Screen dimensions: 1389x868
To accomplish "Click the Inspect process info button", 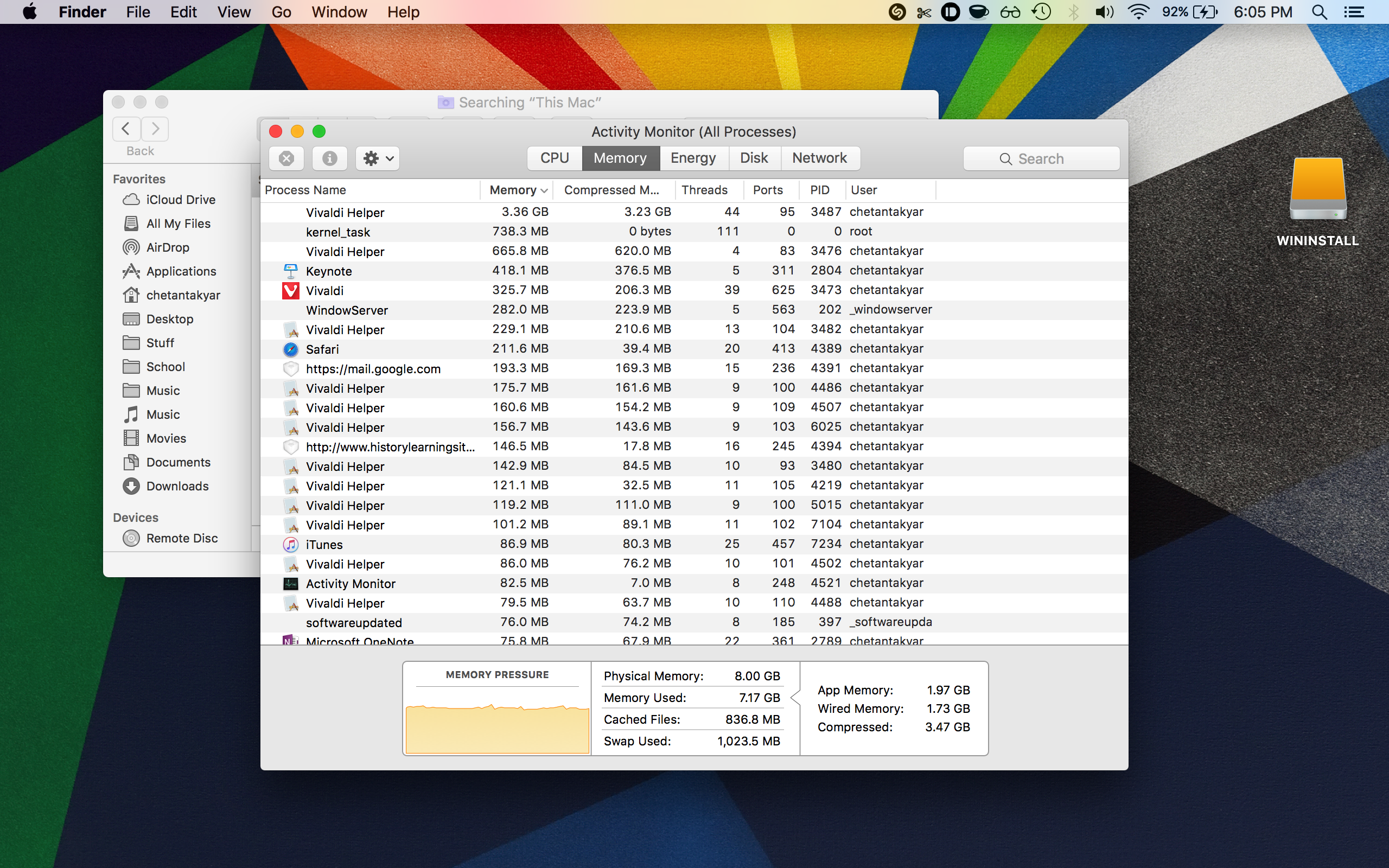I will (329, 158).
